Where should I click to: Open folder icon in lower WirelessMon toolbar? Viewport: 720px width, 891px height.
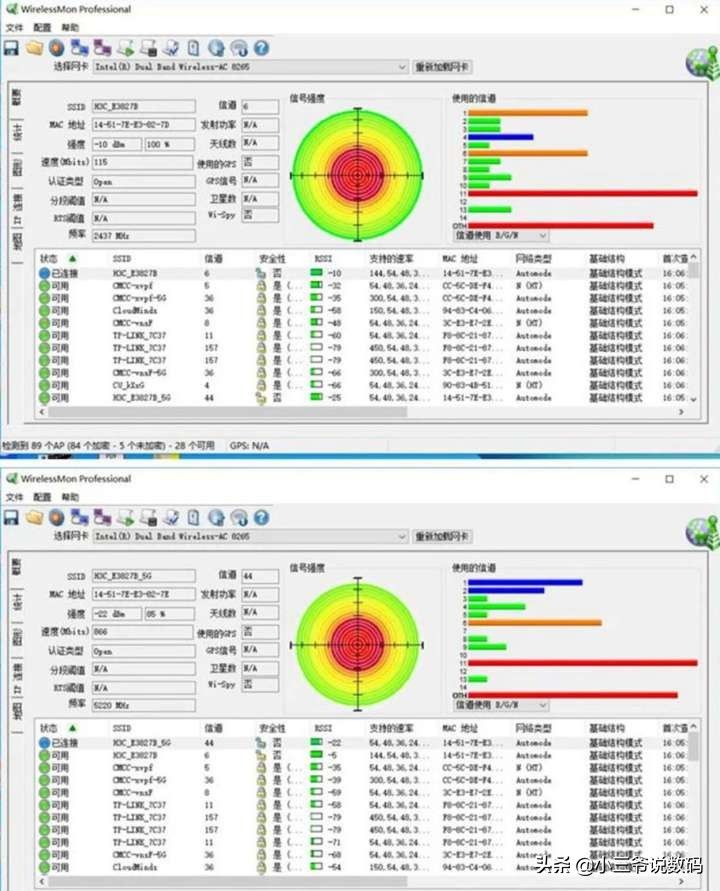pyautogui.click(x=34, y=518)
